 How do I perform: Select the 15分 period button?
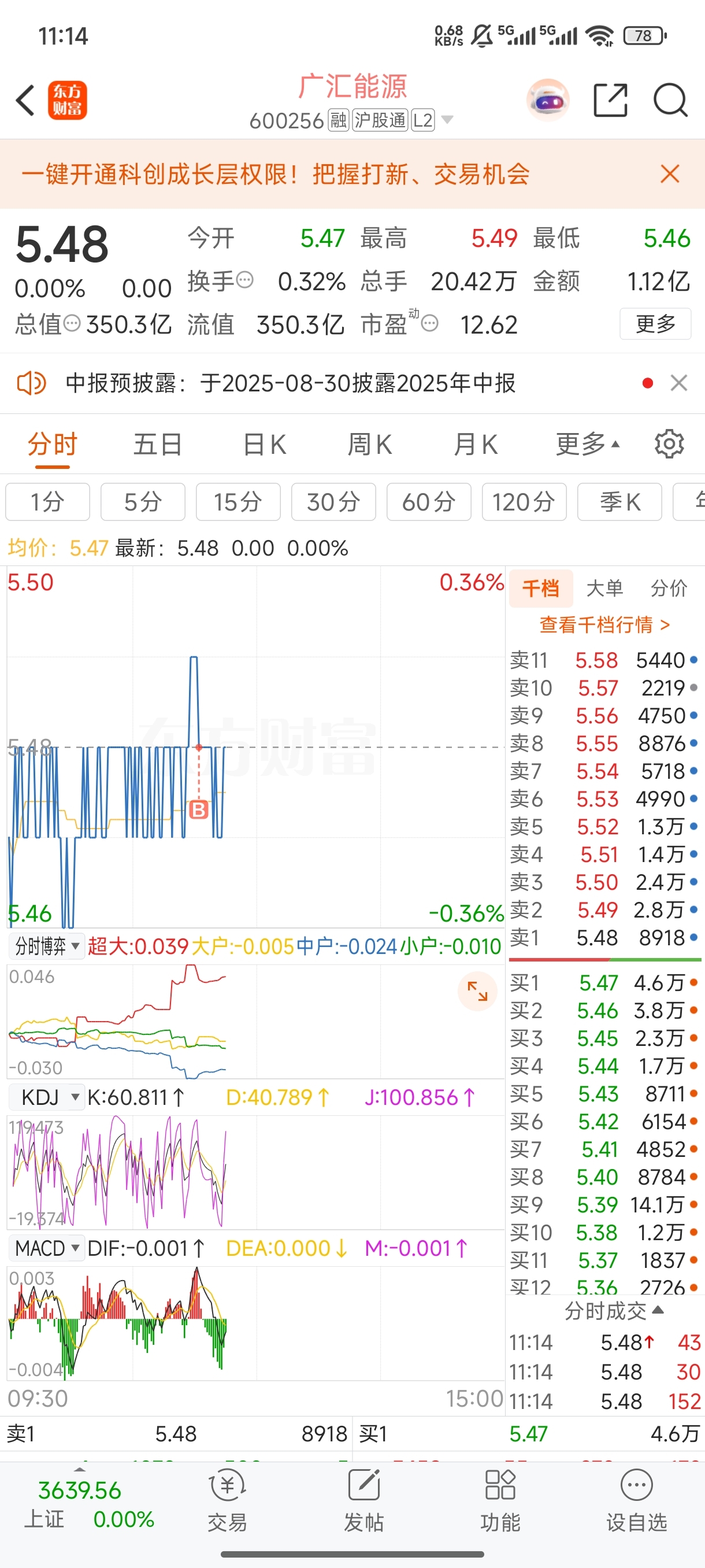pyautogui.click(x=239, y=502)
